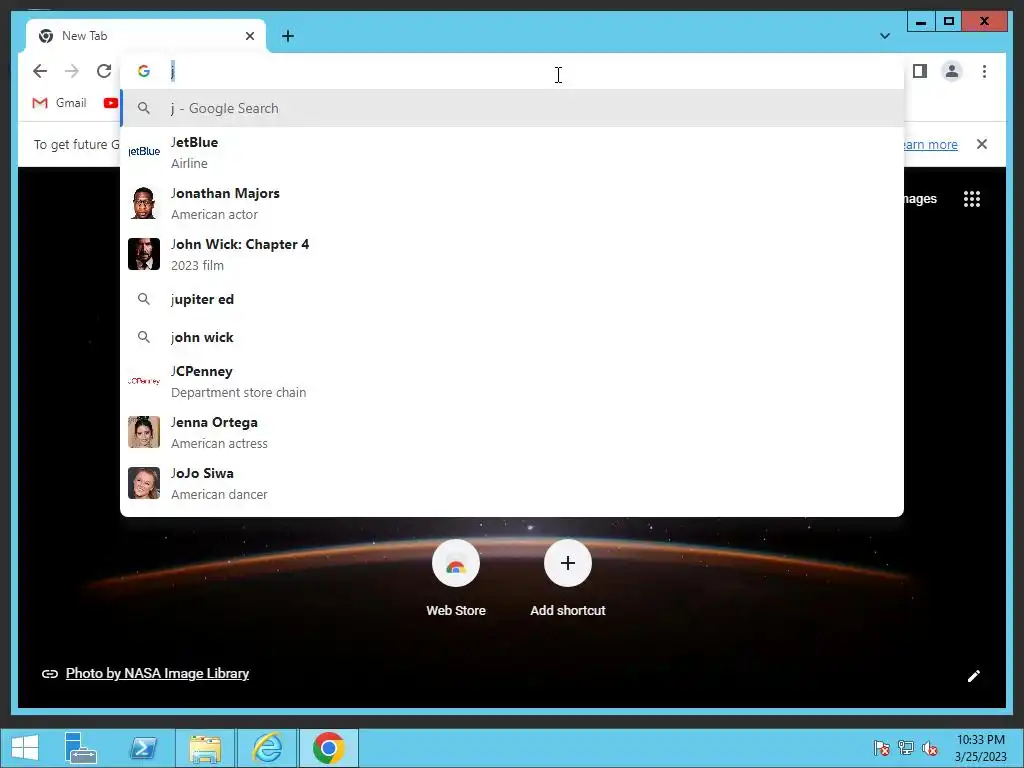Viewport: 1024px width, 768px height.
Task: Choose the JCPenney suggestion
Action: click(x=512, y=381)
